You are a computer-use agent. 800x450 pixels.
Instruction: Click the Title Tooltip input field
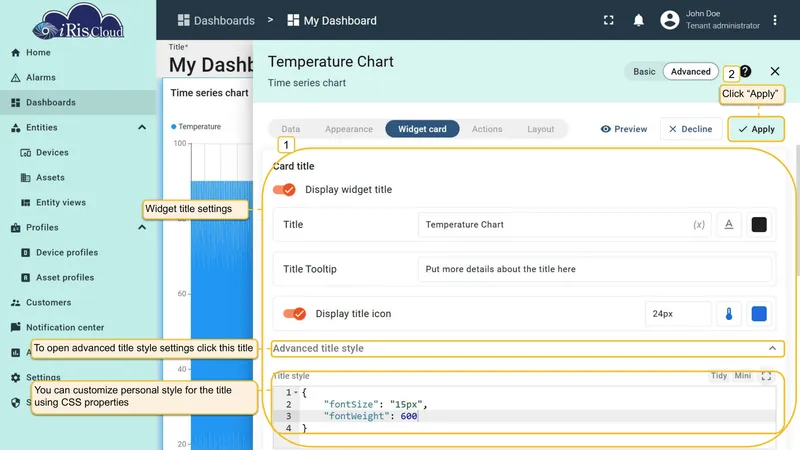(594, 269)
